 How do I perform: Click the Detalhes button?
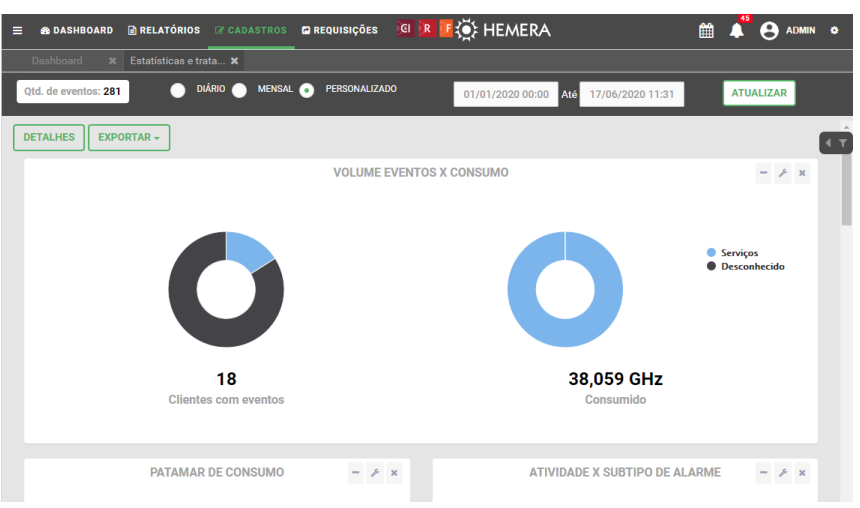(49, 138)
